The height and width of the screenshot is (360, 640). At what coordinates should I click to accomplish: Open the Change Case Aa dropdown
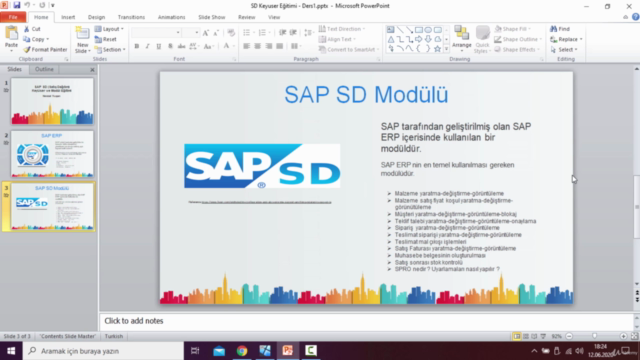point(209,46)
